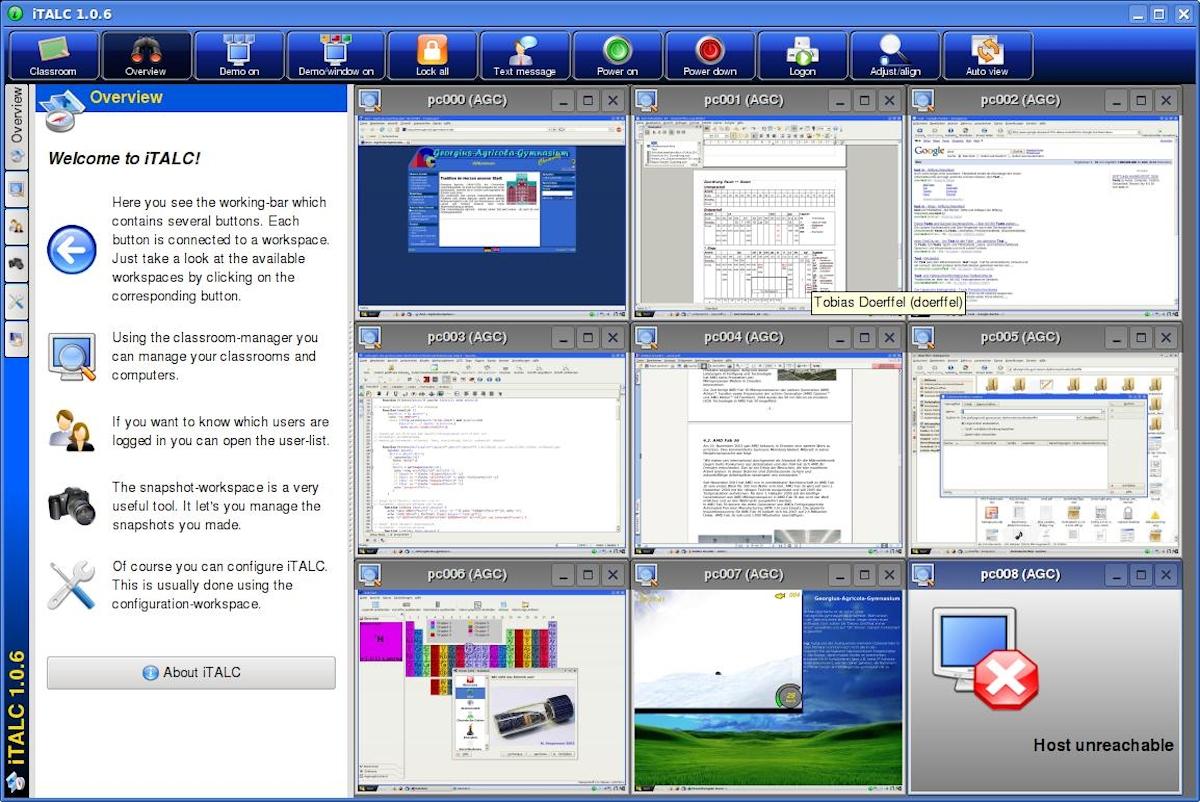Toggle the Overview button in toolbar
Viewport: 1200px width, 802px height.
click(146, 56)
